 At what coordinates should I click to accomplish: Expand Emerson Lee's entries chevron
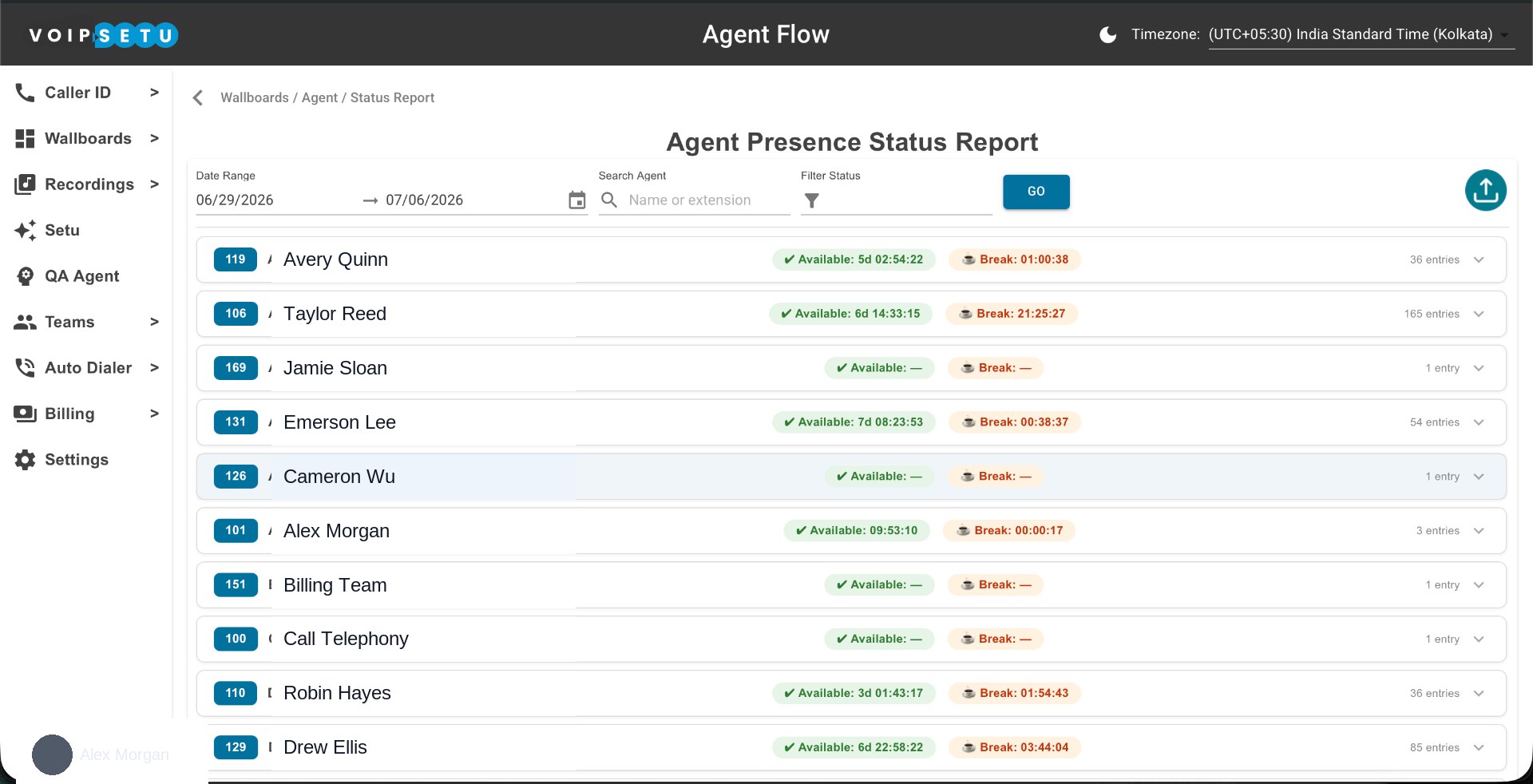point(1479,422)
